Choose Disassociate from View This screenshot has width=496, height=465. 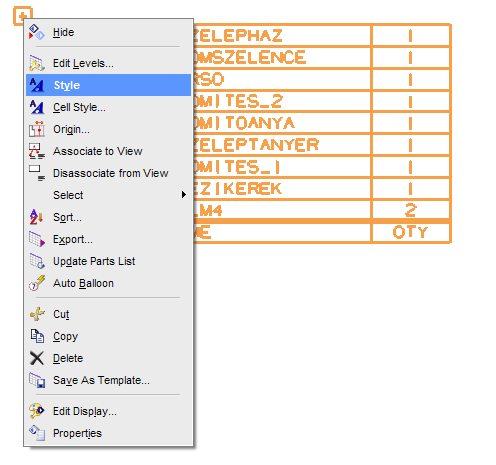coord(111,173)
